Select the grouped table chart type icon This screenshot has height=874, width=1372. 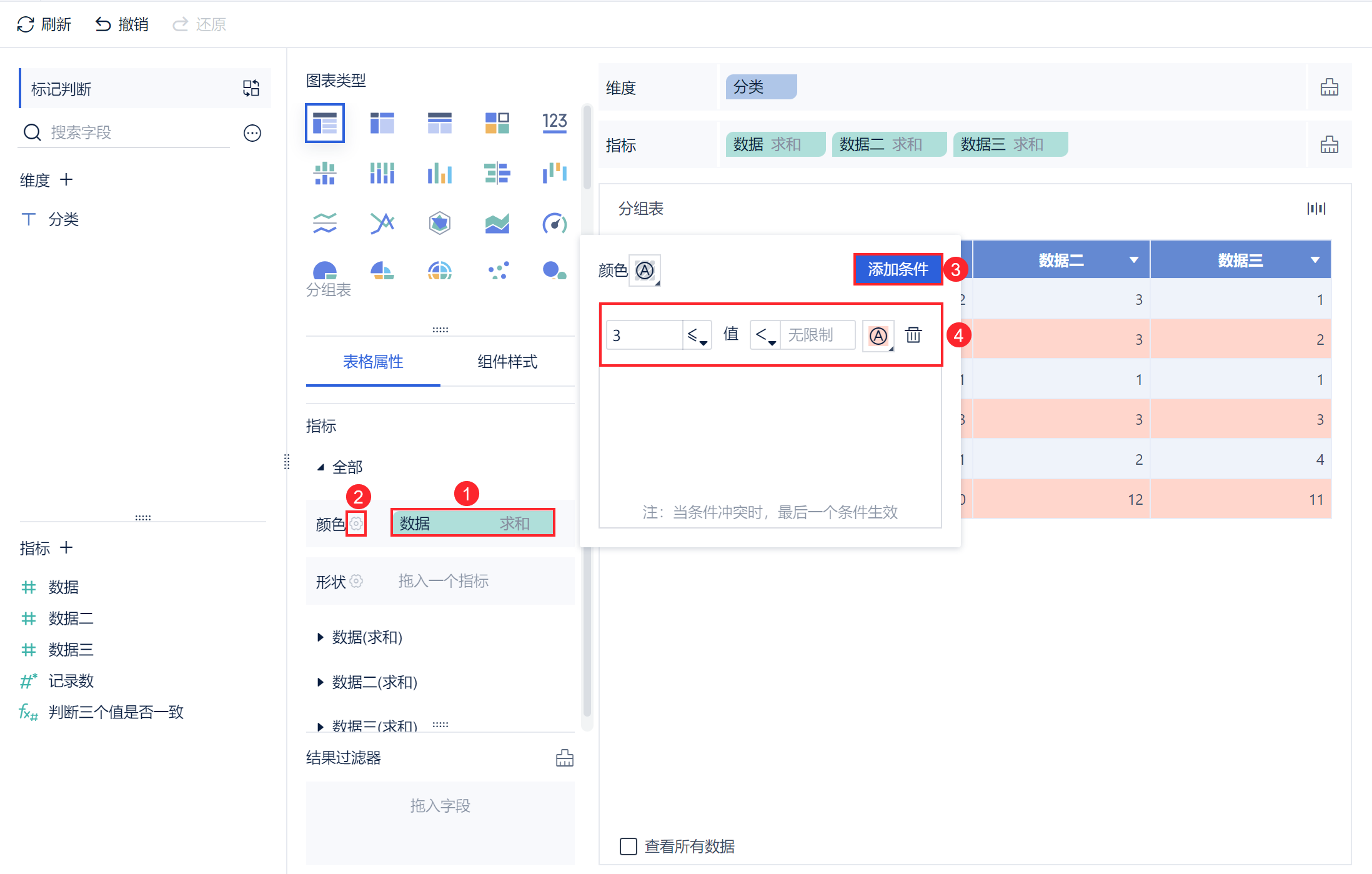324,123
